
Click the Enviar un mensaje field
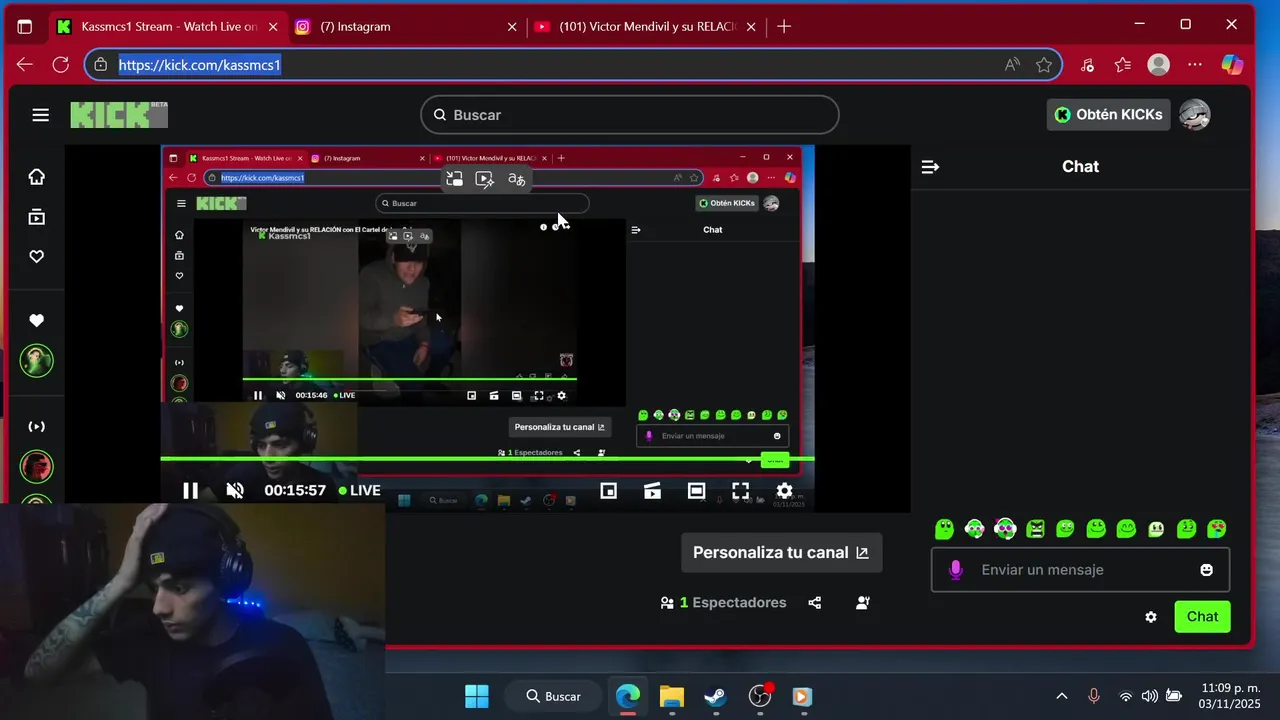[x=1080, y=570]
